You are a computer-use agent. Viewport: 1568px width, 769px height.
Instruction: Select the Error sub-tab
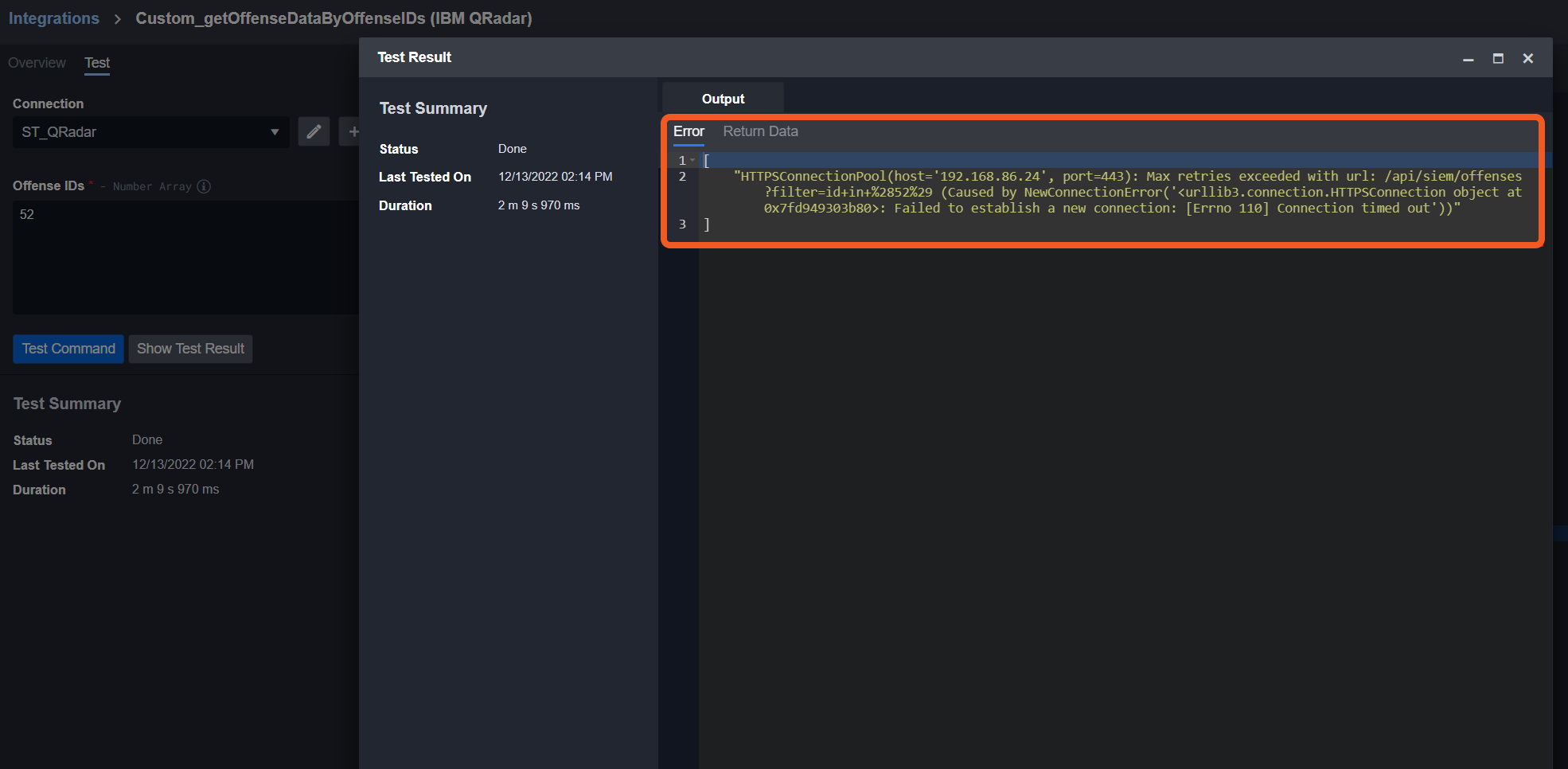(x=688, y=131)
